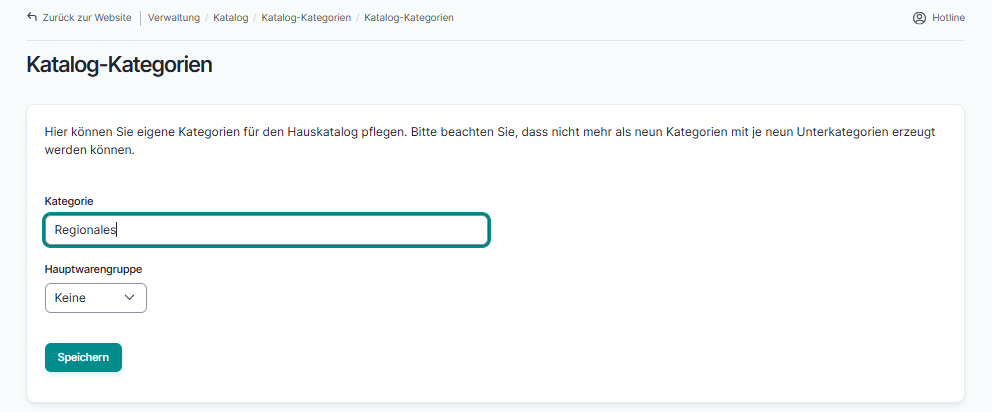Open the Hotline text link

948,18
